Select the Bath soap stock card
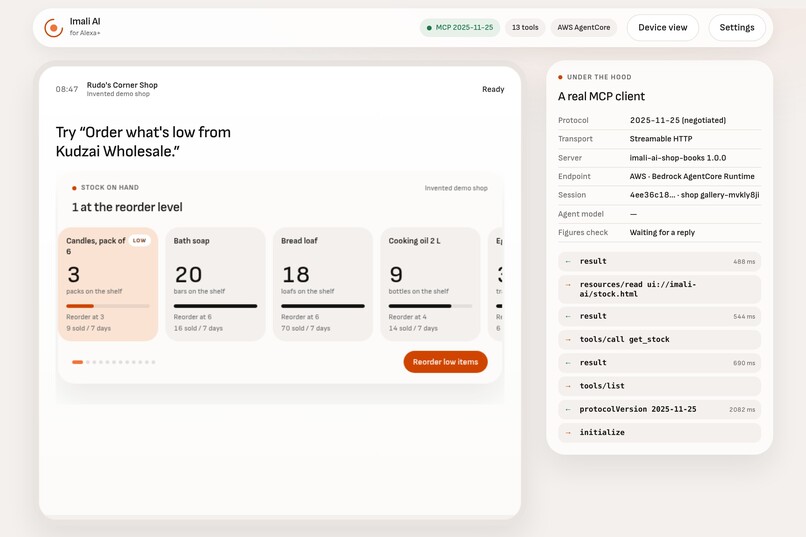This screenshot has width=806, height=537. pyautogui.click(x=215, y=284)
